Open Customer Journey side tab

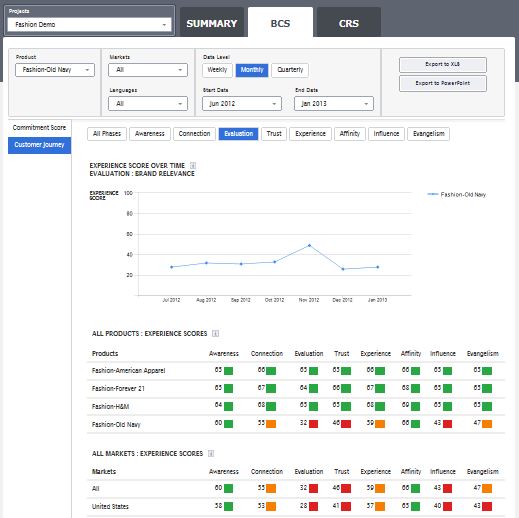click(39, 145)
